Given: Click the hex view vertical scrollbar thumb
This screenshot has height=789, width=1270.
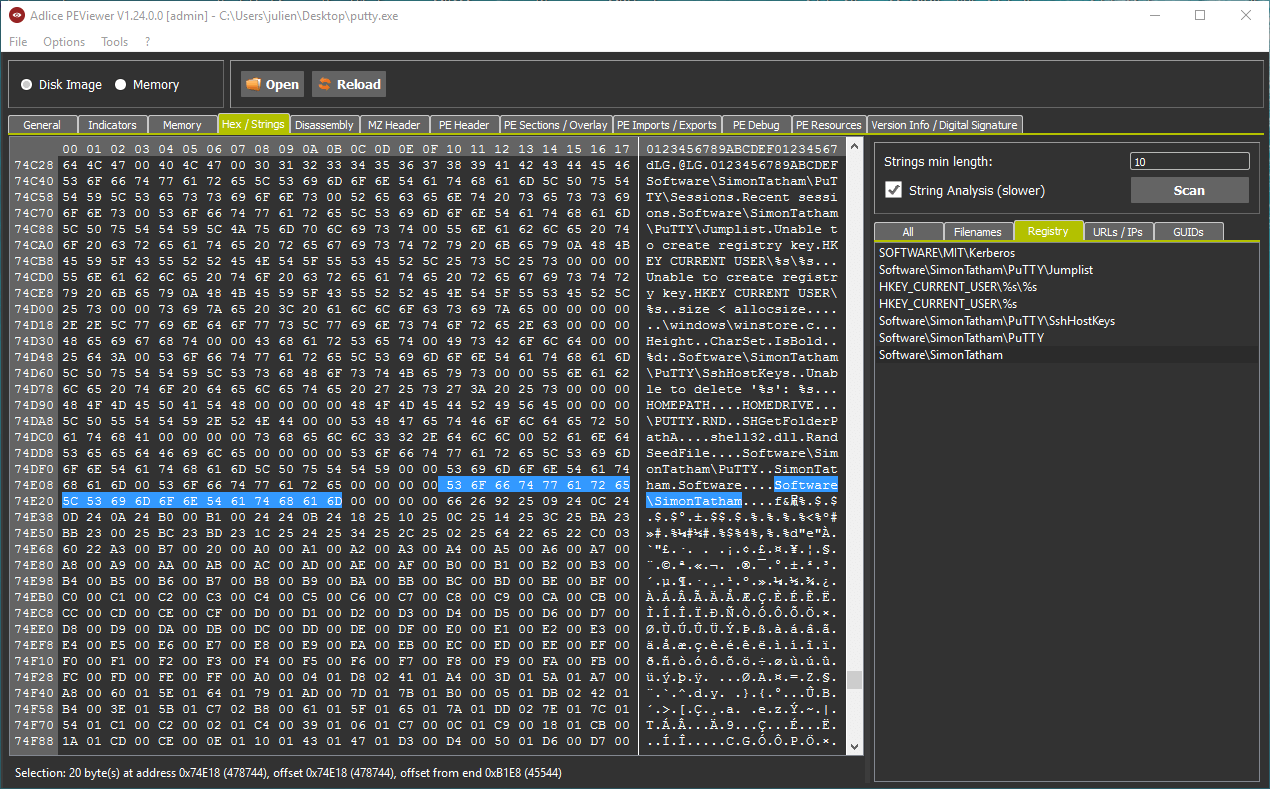Looking at the screenshot, I should click(854, 680).
